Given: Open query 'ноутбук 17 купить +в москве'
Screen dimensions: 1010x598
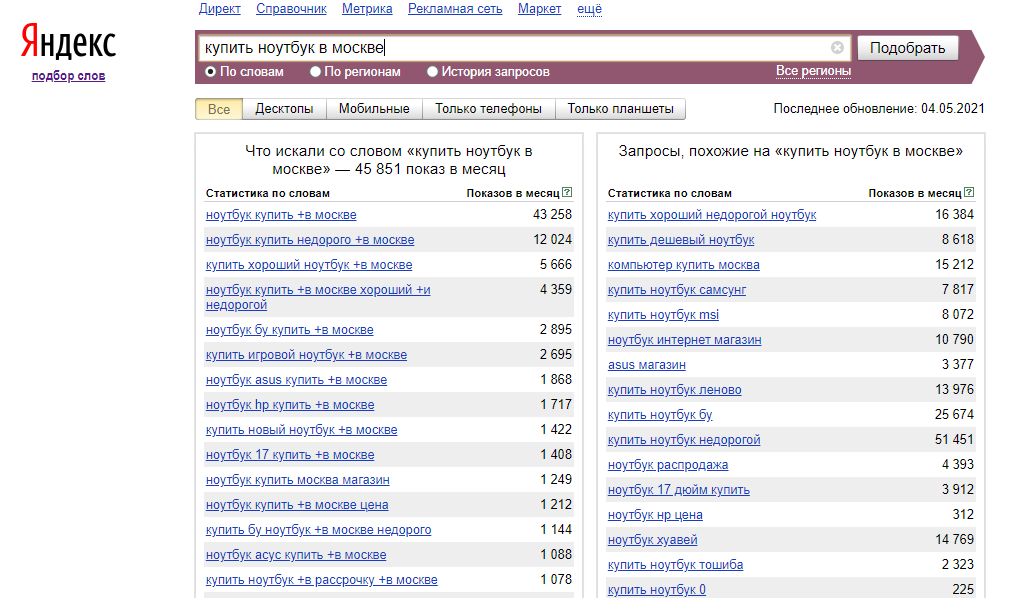Looking at the screenshot, I should pyautogui.click(x=290, y=456).
